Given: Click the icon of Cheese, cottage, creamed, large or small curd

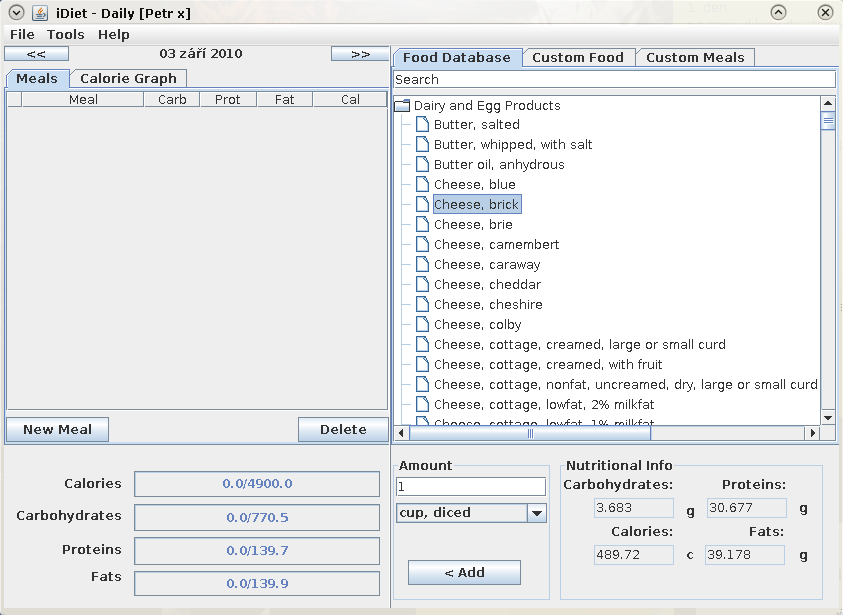Looking at the screenshot, I should coord(423,344).
